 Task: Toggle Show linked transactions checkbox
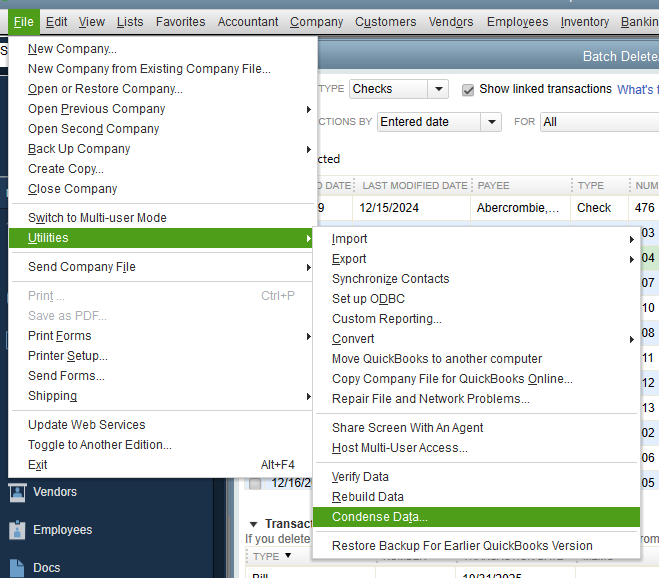[468, 90]
